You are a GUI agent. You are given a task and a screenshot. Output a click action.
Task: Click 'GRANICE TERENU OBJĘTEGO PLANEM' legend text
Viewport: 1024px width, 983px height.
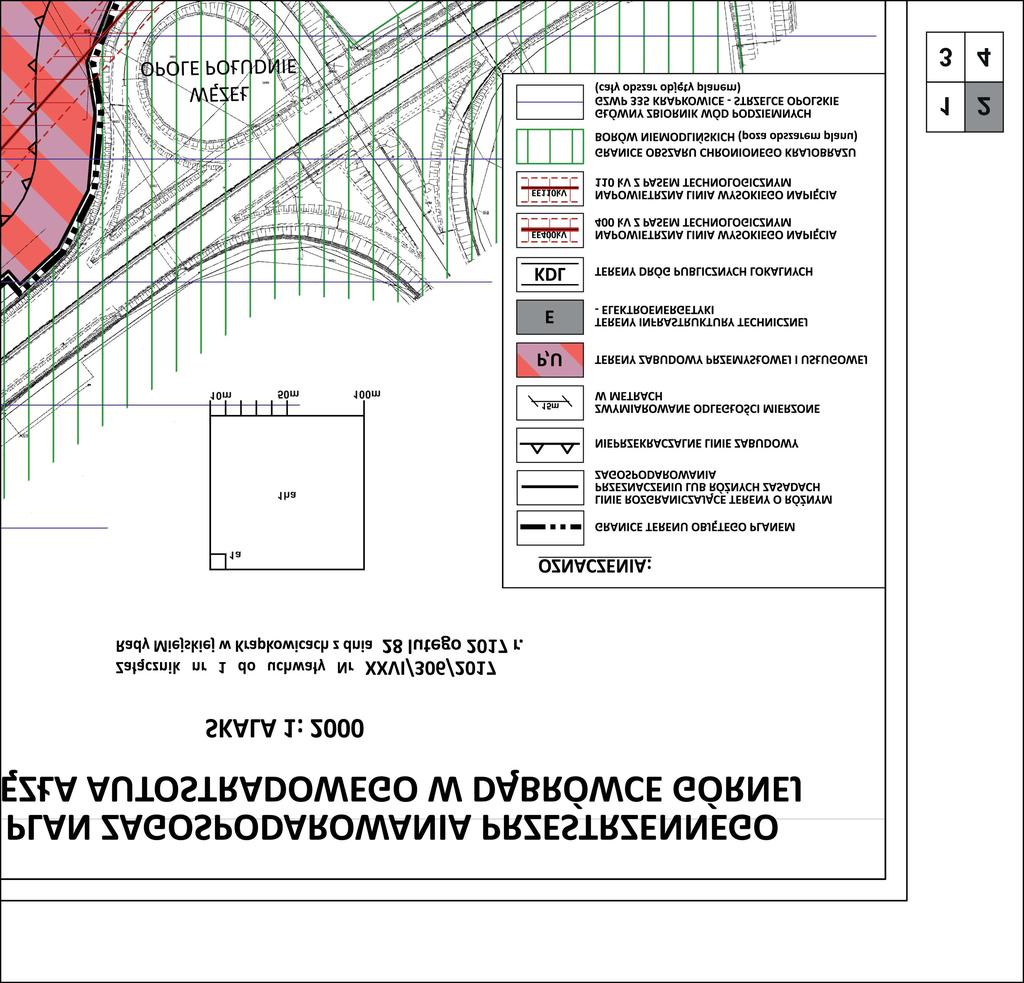pos(695,527)
